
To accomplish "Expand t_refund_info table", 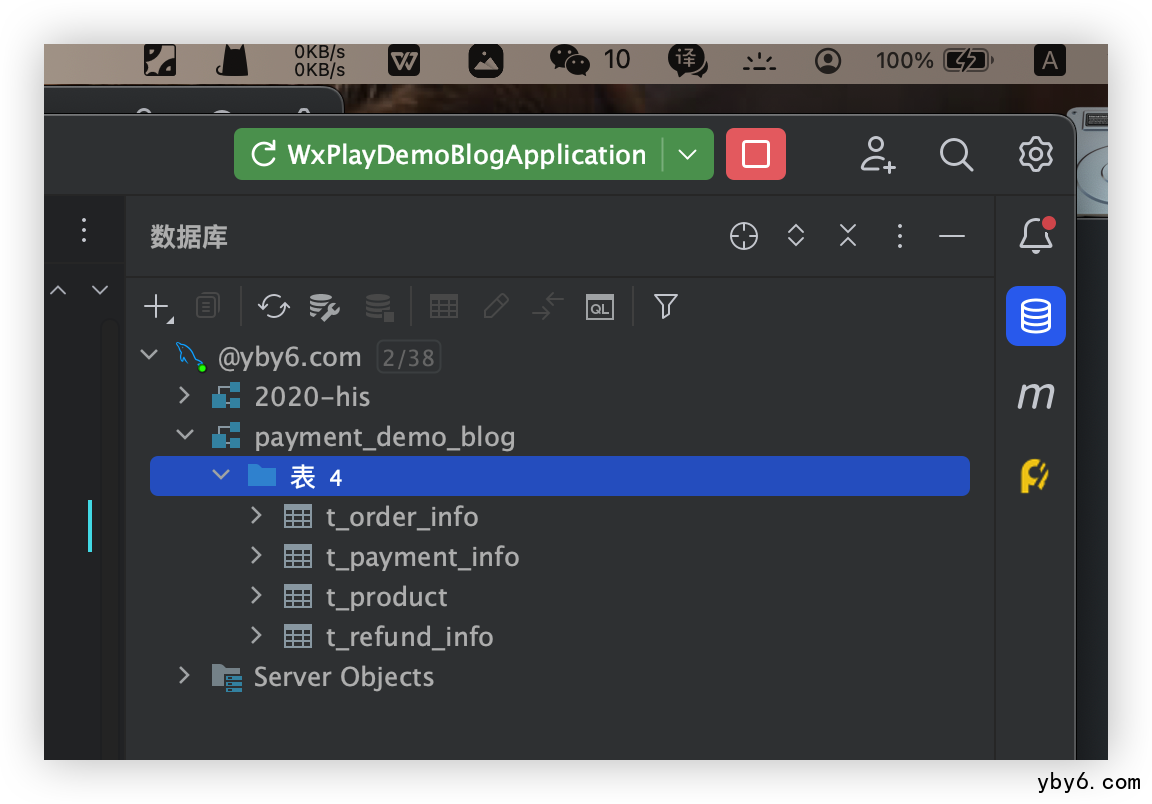I will point(256,634).
